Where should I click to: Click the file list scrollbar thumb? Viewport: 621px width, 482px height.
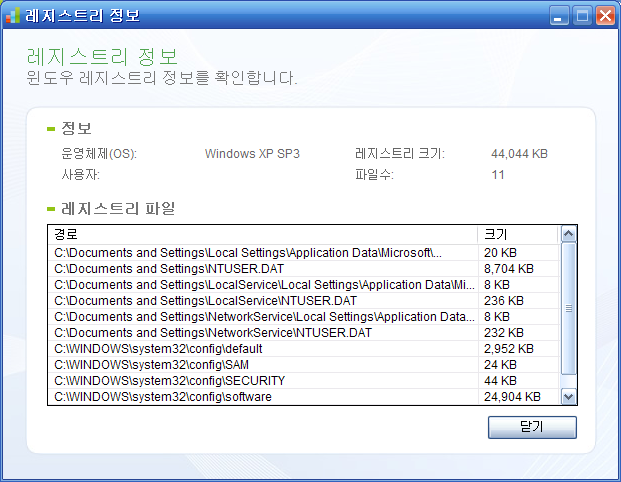tap(569, 308)
